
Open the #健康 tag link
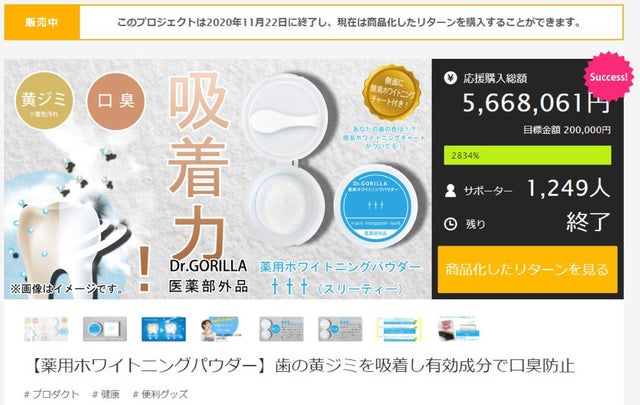point(106,394)
